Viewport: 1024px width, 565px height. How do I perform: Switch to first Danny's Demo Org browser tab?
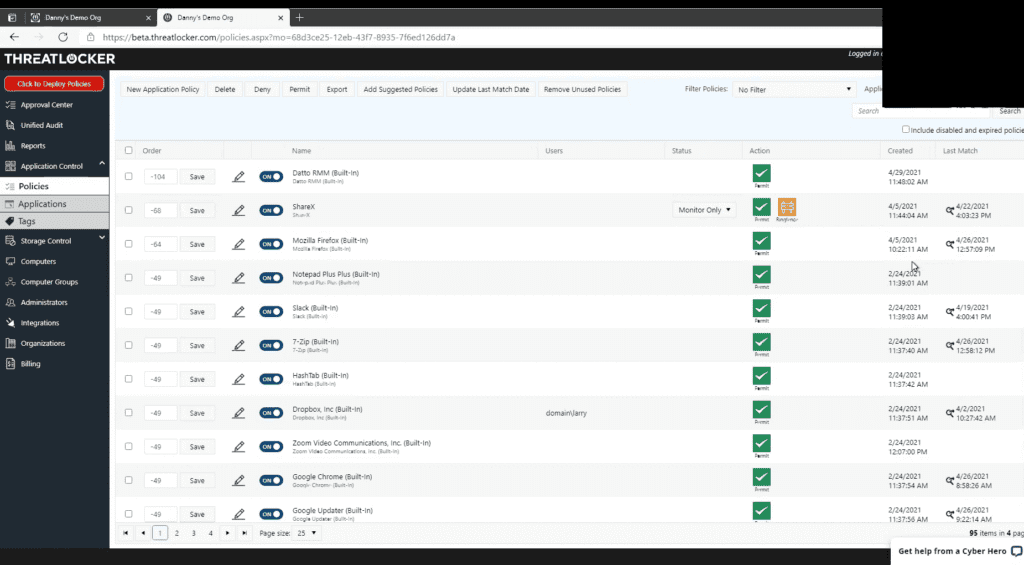(x=88, y=18)
